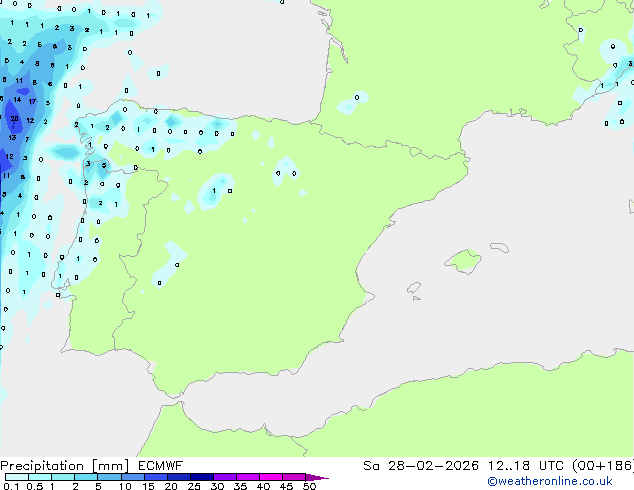634x490 pixels.
Task: Click the Mallorca island on the map
Action: click(x=461, y=262)
